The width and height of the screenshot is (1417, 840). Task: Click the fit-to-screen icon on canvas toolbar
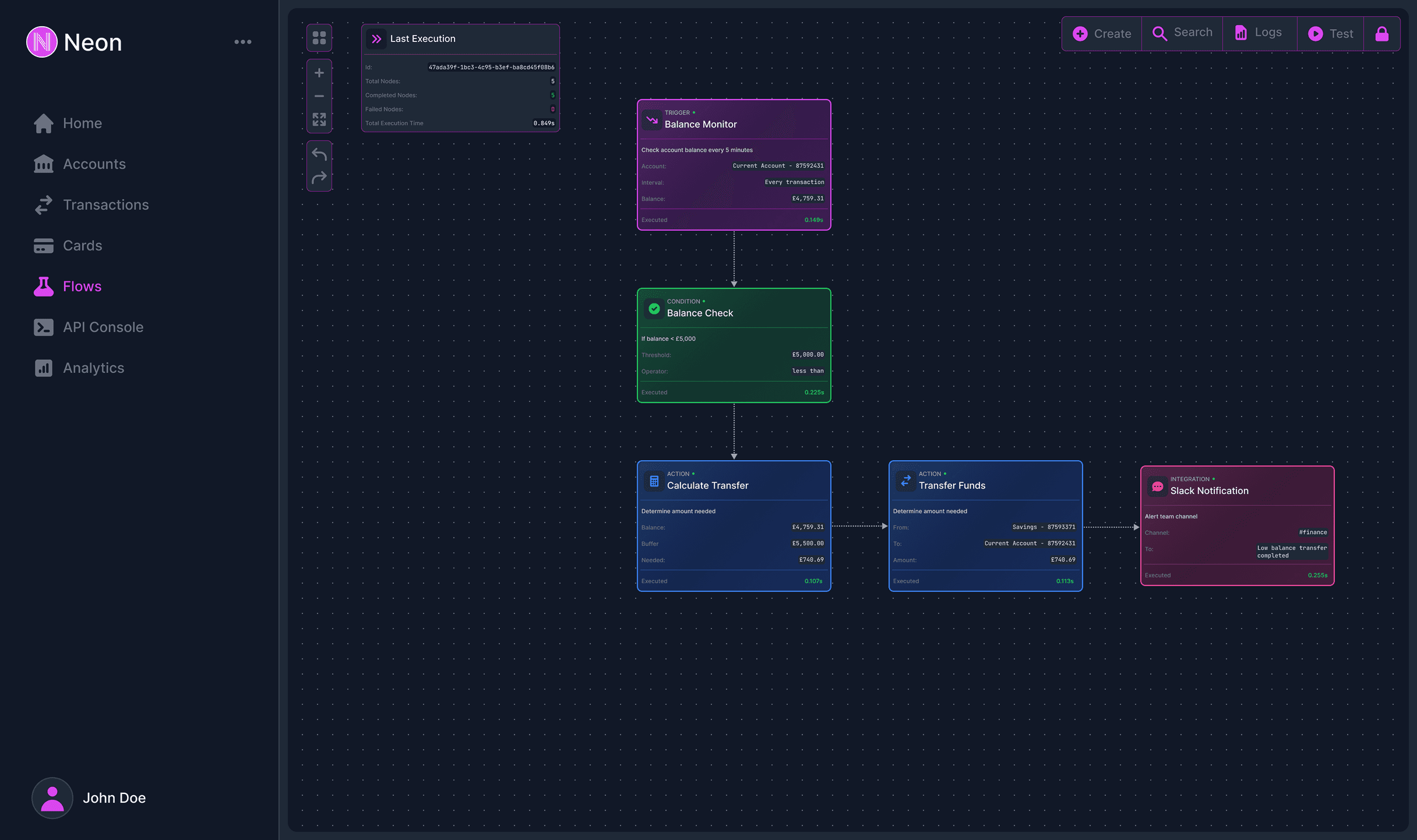319,119
